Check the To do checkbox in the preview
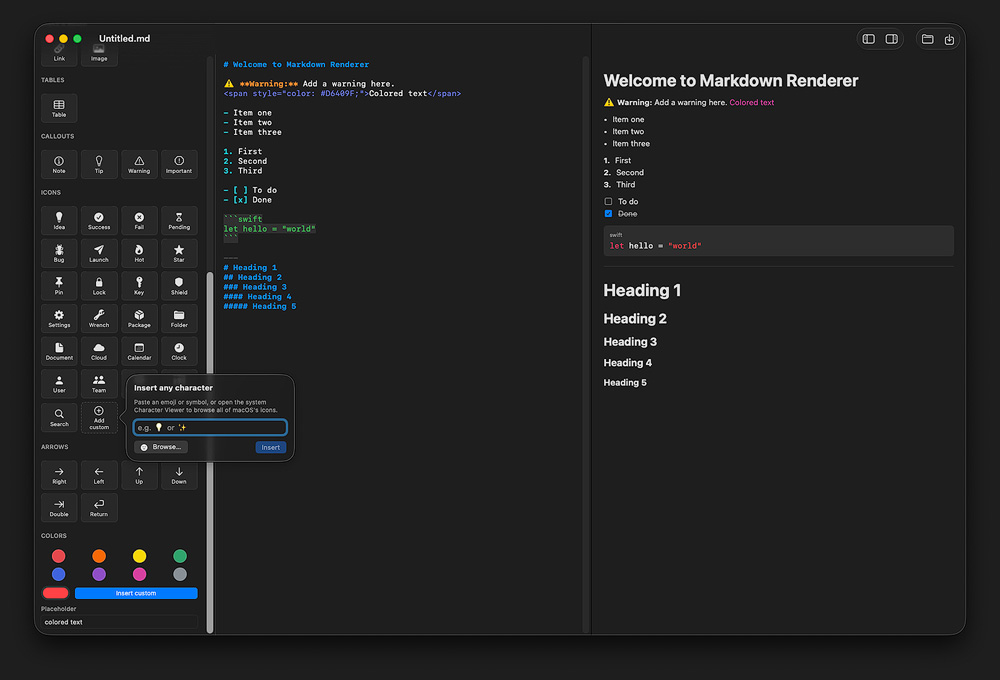The height and width of the screenshot is (680, 1000). pyautogui.click(x=608, y=202)
